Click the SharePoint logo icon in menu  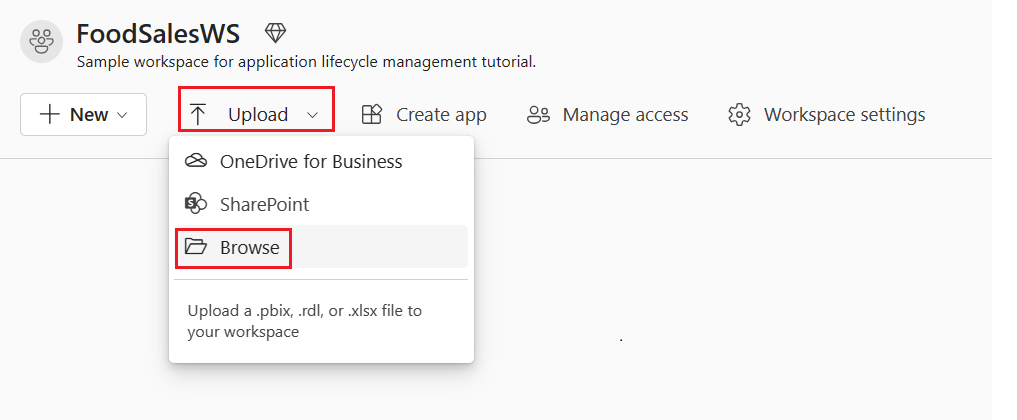[196, 204]
